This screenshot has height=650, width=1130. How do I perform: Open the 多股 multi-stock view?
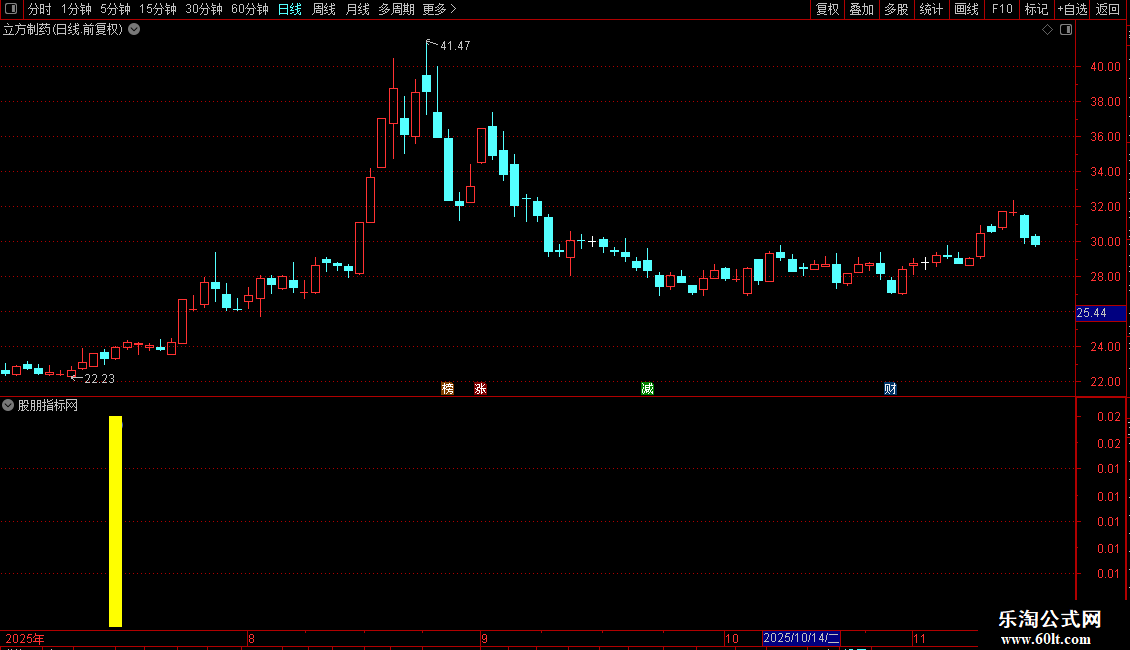point(897,9)
